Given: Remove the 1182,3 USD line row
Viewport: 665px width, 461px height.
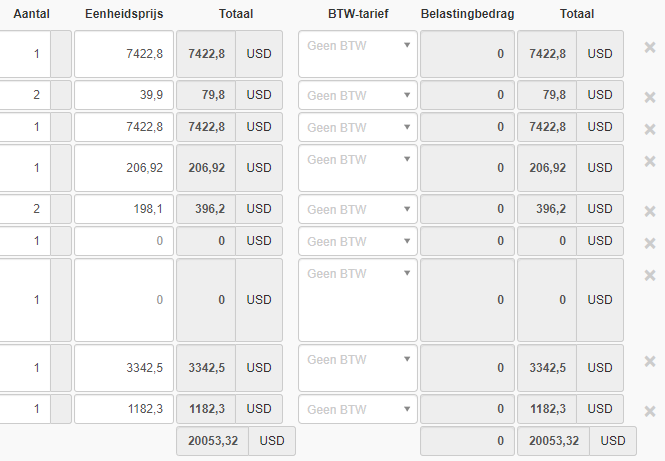Looking at the screenshot, I should (649, 411).
